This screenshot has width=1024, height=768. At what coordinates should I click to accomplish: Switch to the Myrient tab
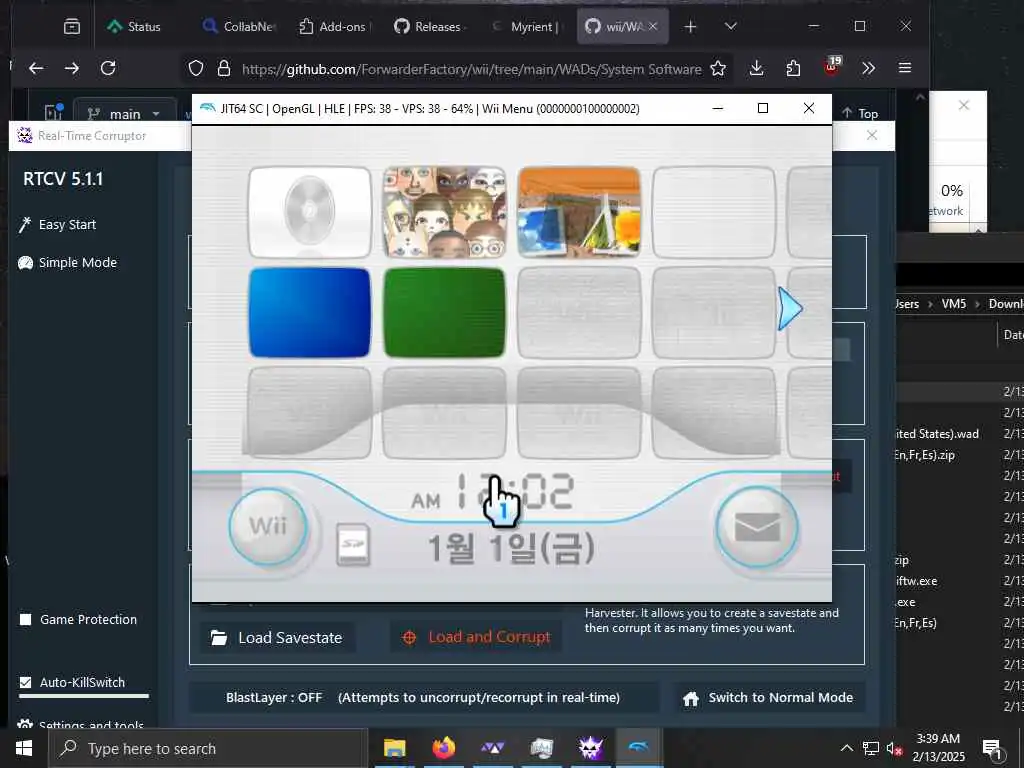(x=526, y=27)
